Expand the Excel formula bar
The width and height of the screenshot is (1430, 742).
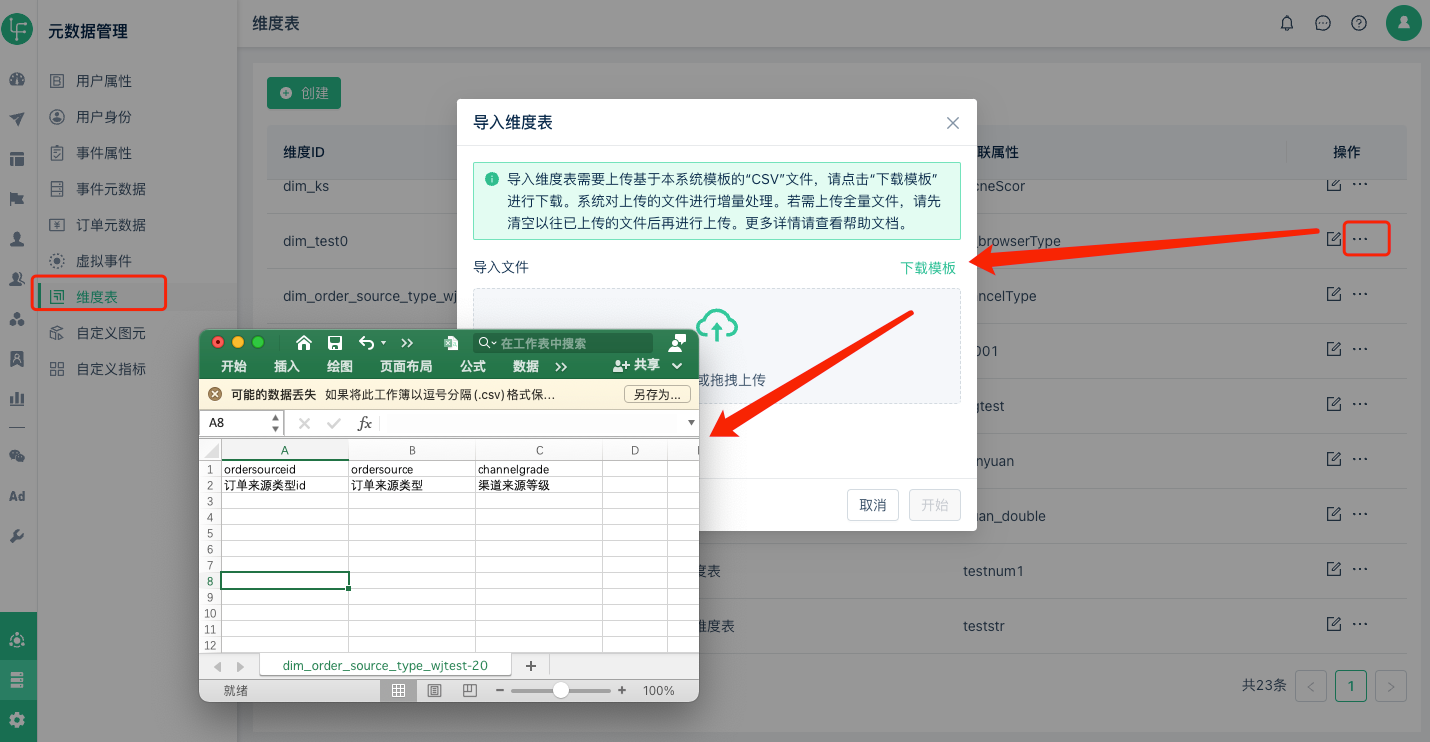(x=690, y=423)
